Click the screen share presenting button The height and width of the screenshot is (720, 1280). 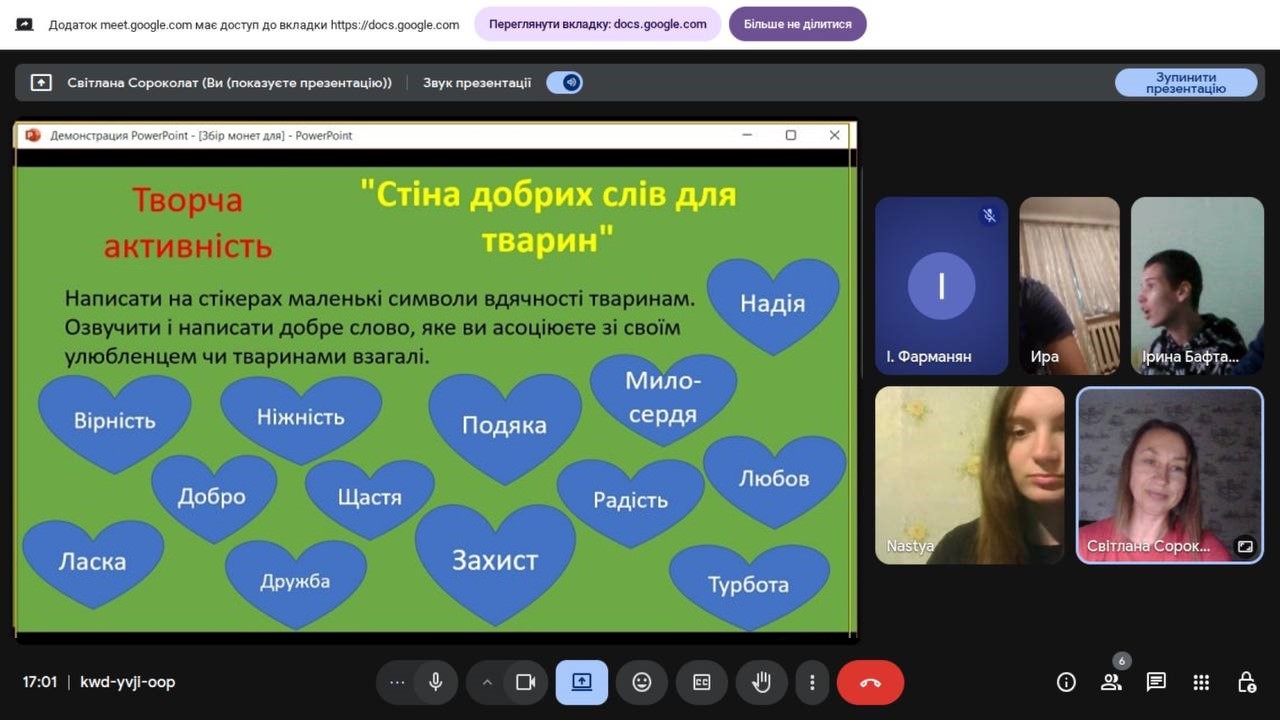click(582, 682)
